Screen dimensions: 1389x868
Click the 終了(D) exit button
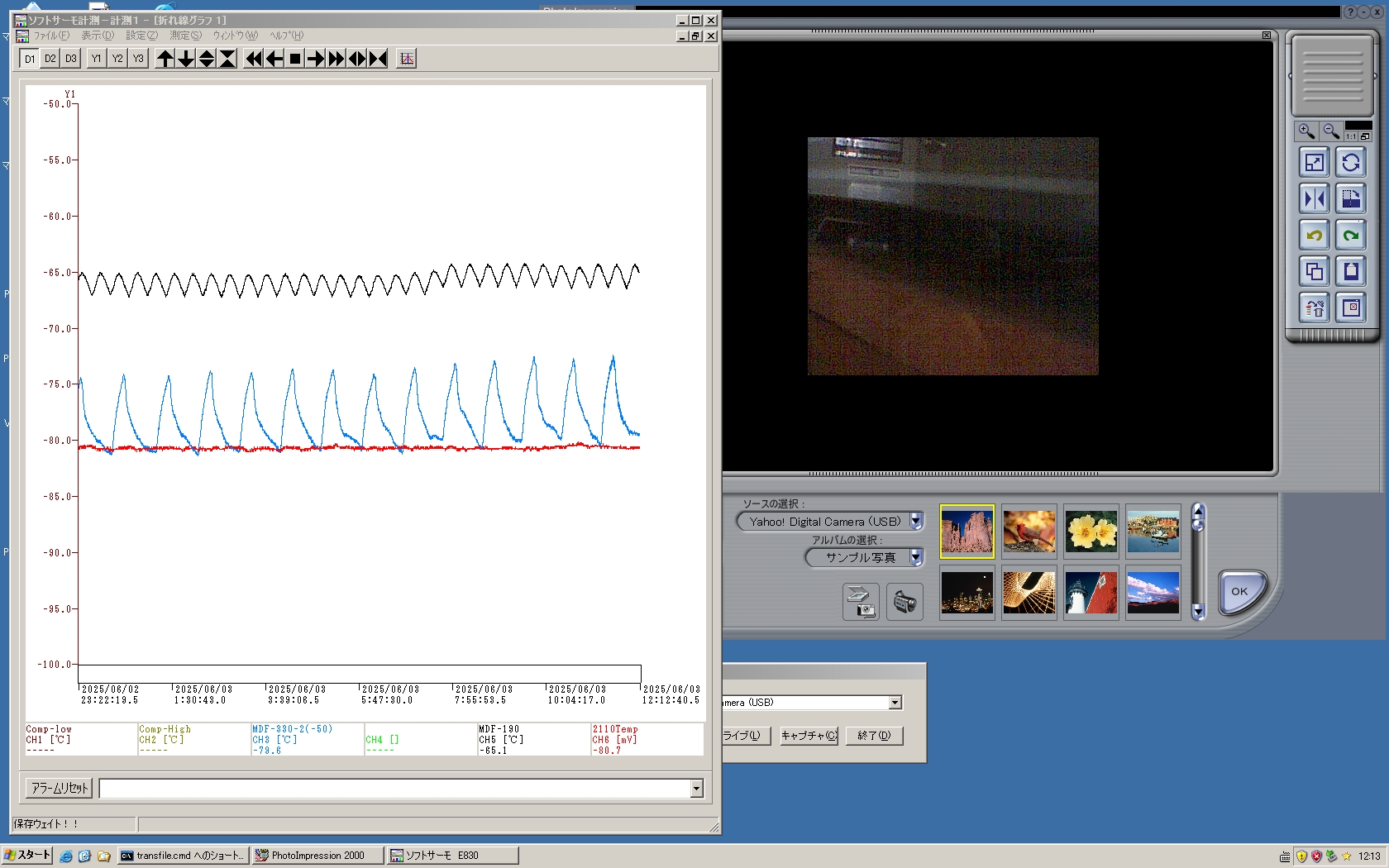point(874,736)
